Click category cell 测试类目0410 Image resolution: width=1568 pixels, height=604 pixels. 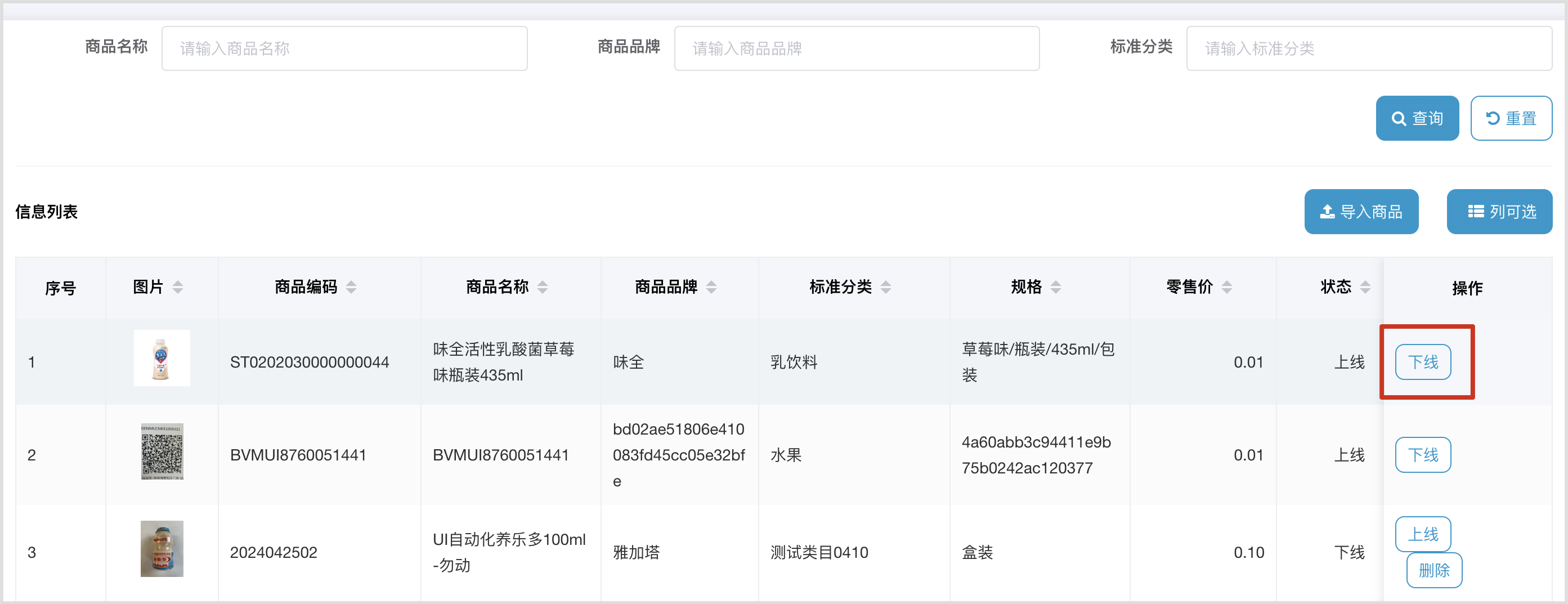pos(819,552)
